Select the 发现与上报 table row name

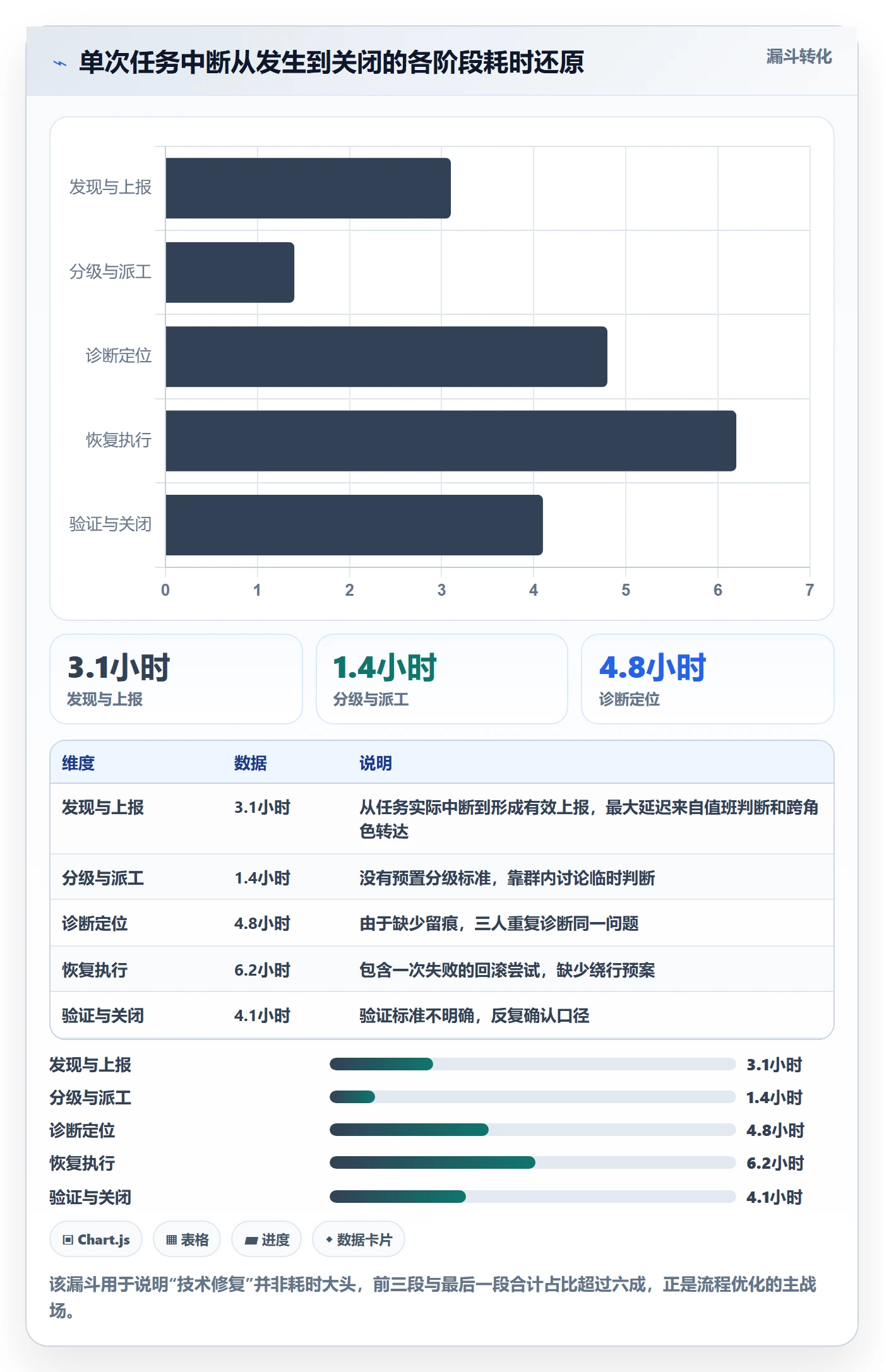pyautogui.click(x=103, y=807)
